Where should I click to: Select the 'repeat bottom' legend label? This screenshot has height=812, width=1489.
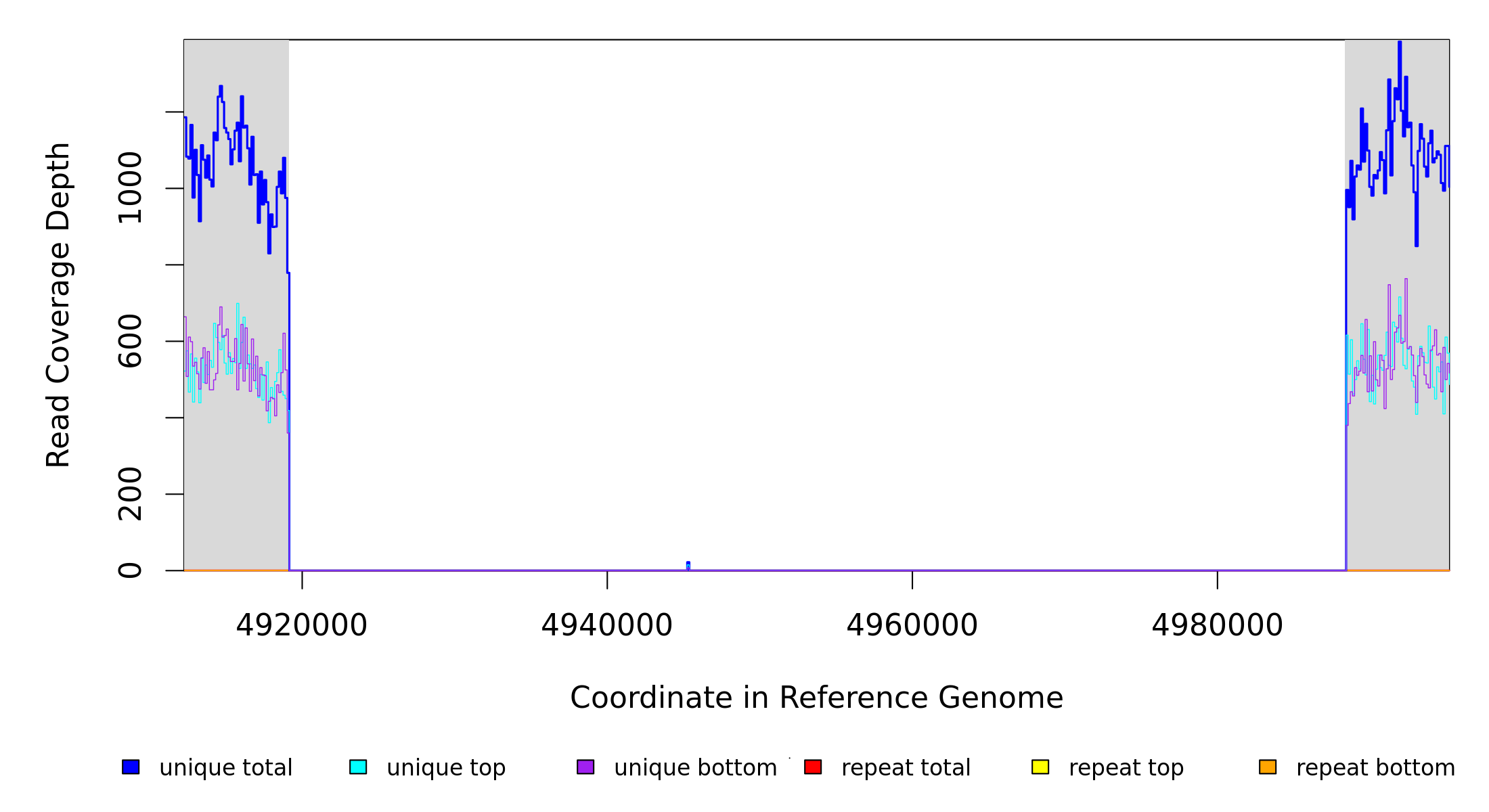1375,768
